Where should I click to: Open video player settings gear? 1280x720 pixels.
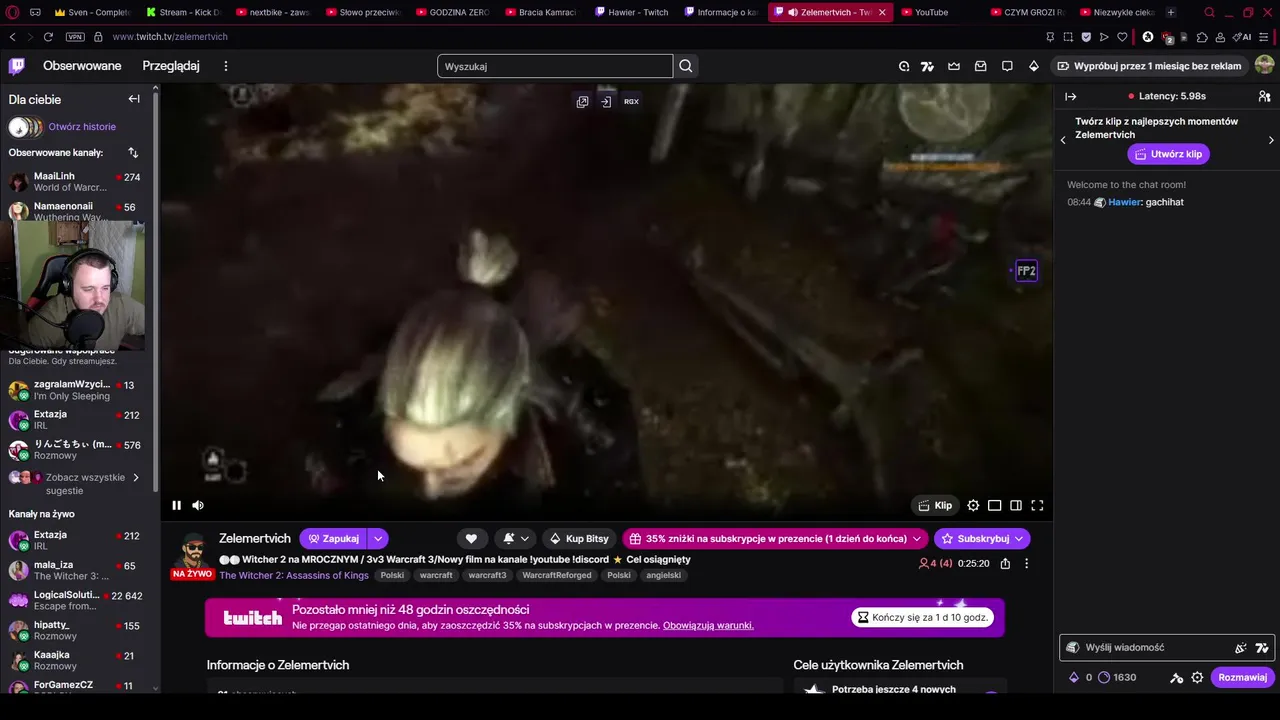click(973, 506)
